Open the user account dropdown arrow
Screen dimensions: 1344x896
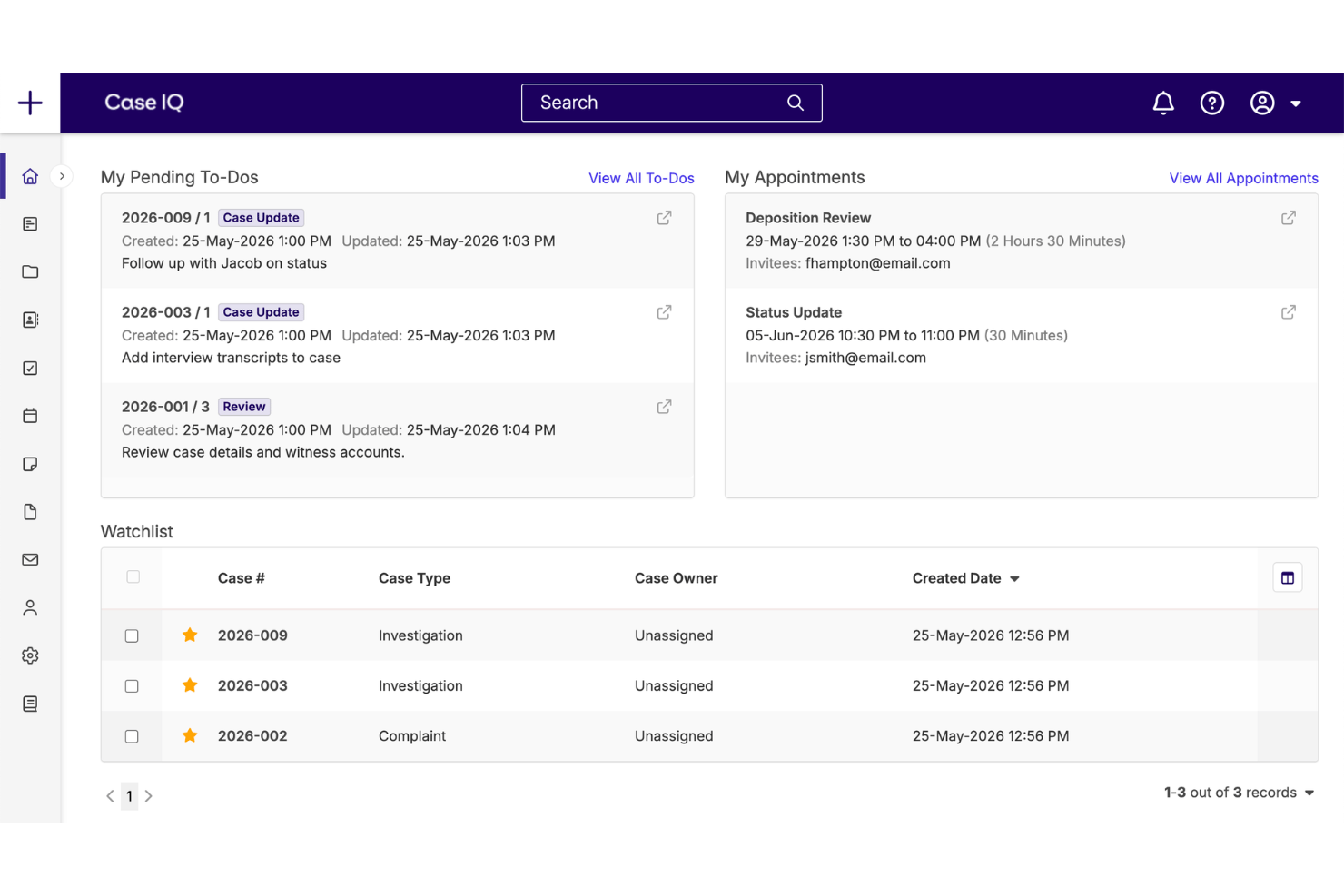[x=1296, y=103]
